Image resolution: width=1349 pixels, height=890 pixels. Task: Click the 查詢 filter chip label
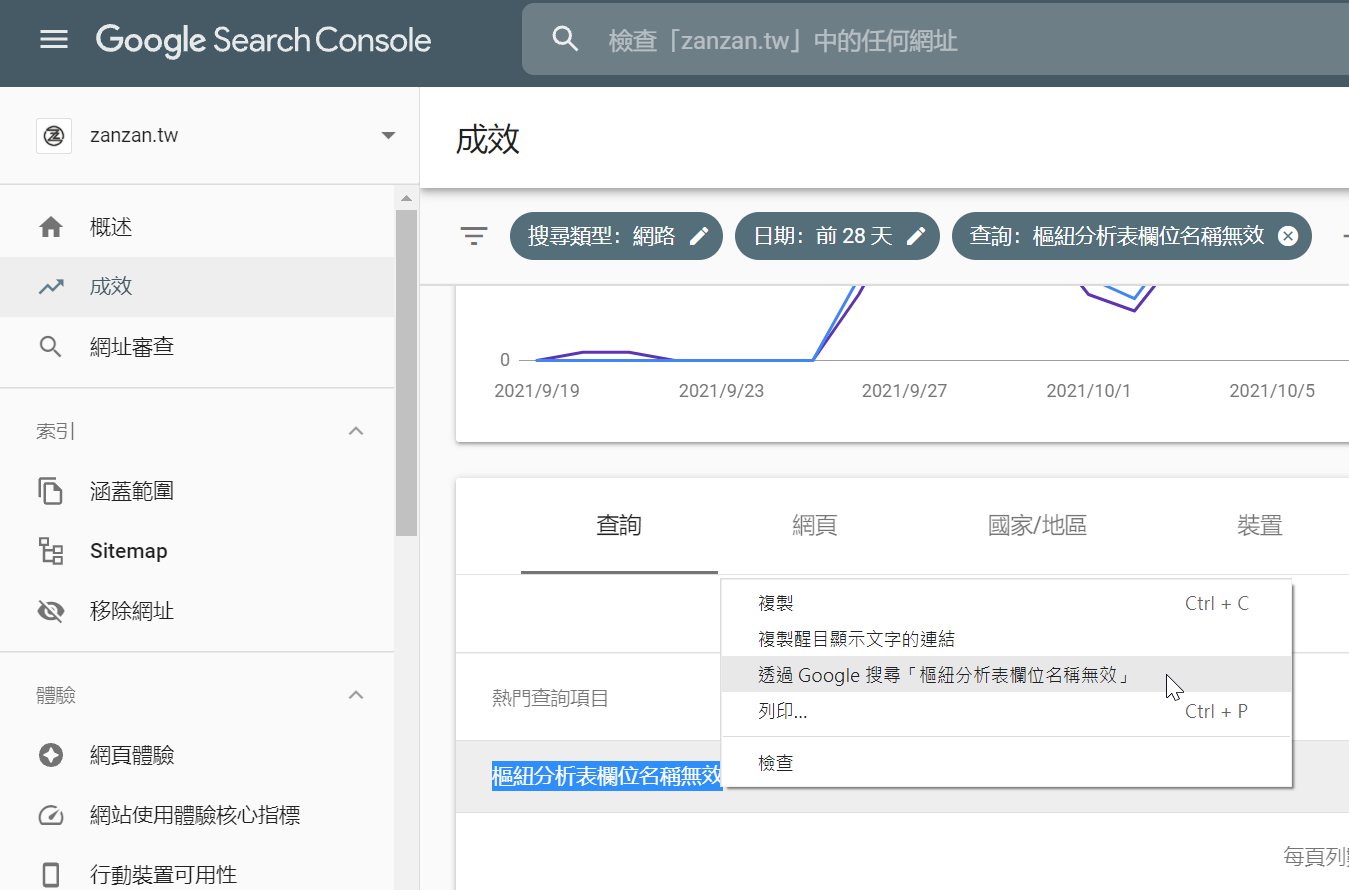pyautogui.click(x=1117, y=236)
